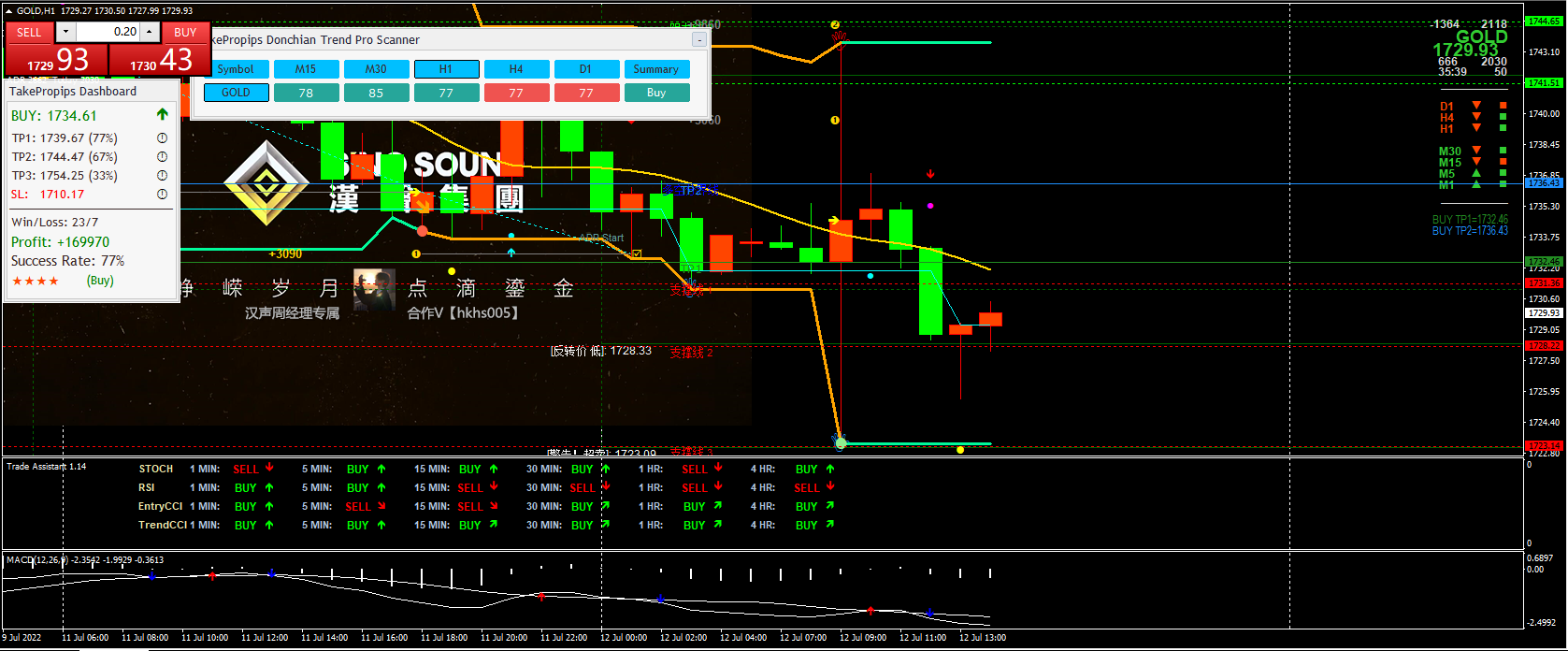Image resolution: width=1568 pixels, height=651 pixels.
Task: Click the TrendCCI 4 HR green diagonal arrow
Action: click(830, 525)
